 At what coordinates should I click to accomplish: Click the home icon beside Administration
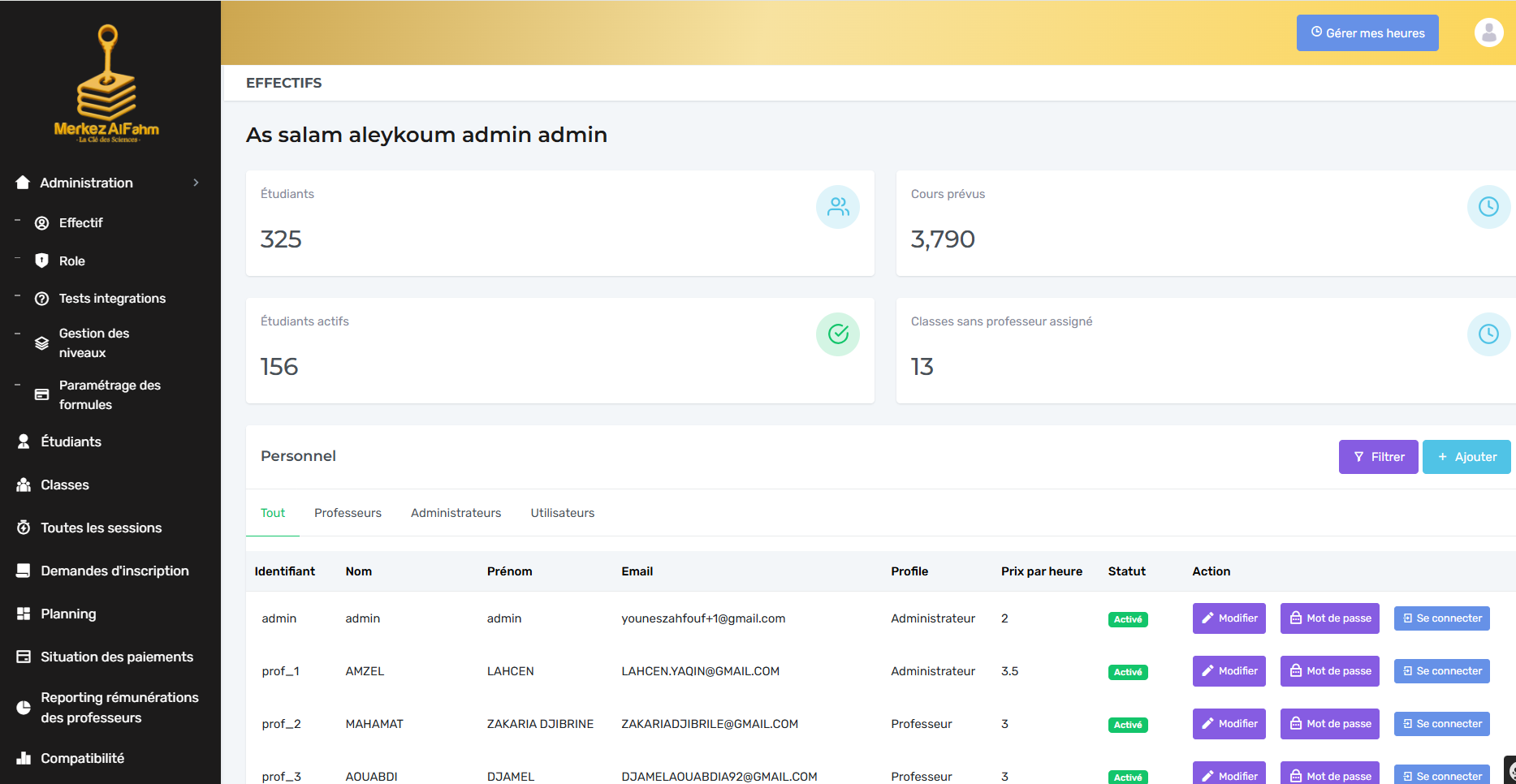click(x=23, y=183)
